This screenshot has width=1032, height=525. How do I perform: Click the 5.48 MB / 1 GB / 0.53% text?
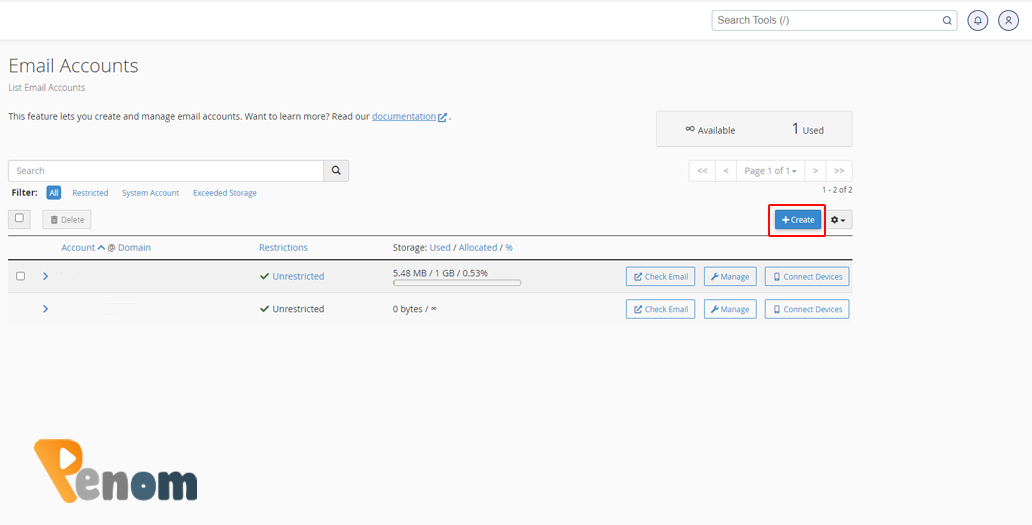tap(440, 272)
